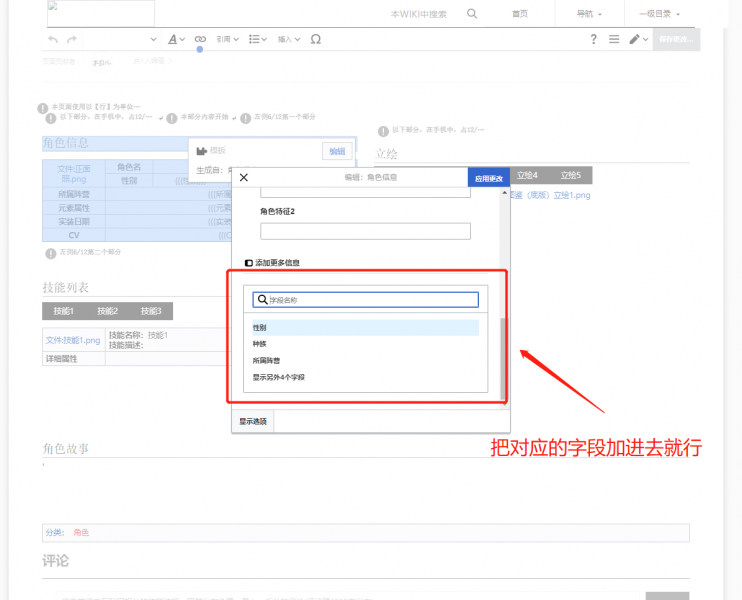Click the 编辑 button in template popup
Screen dimensions: 742x600
[x=337, y=151]
